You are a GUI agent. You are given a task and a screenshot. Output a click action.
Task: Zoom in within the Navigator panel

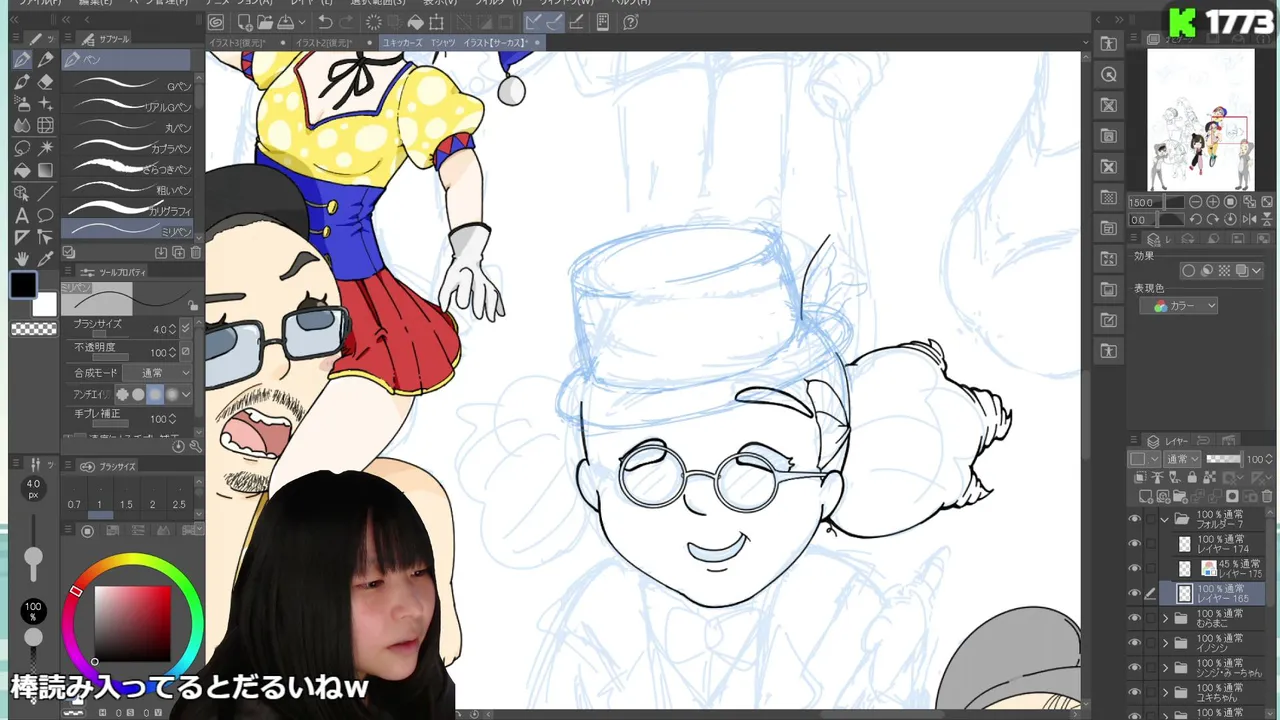[x=1214, y=202]
